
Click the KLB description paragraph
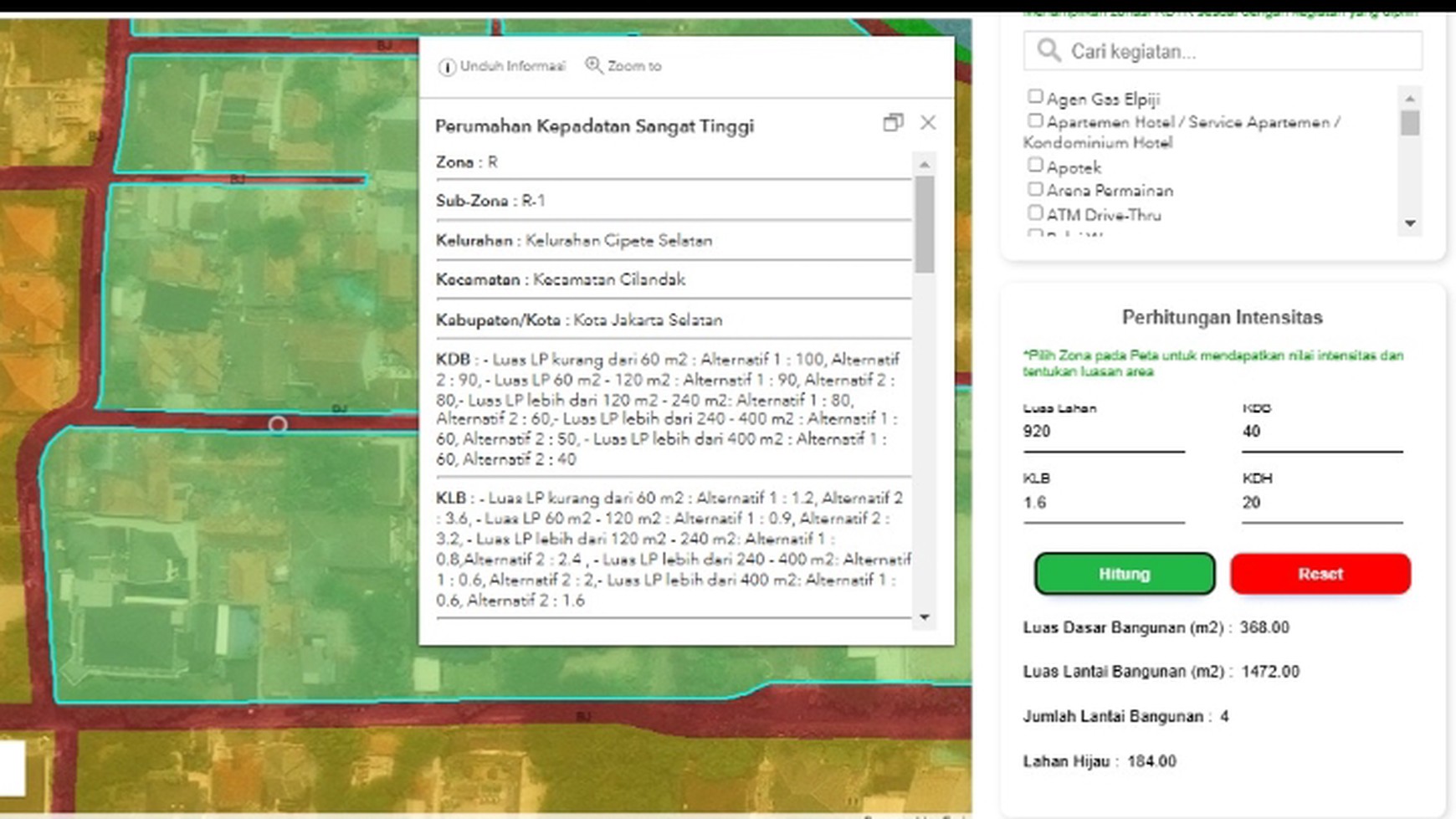(x=673, y=549)
